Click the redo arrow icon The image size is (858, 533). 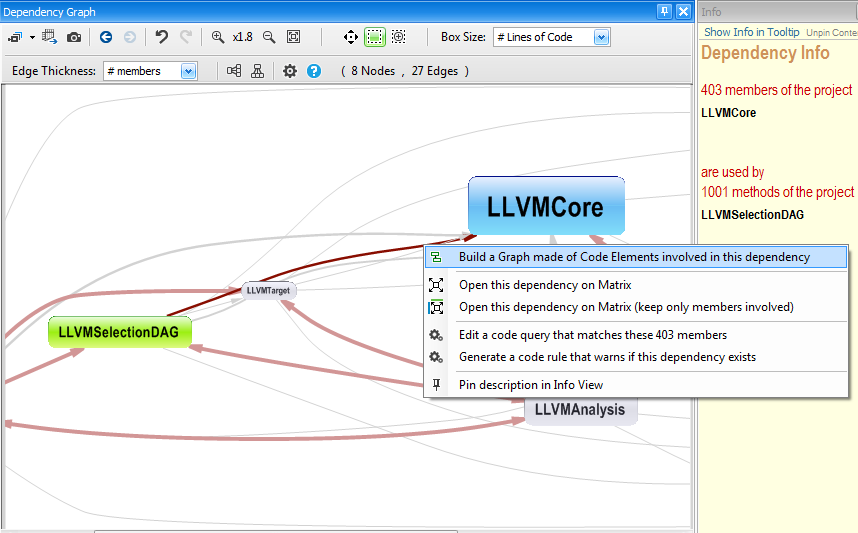(x=186, y=37)
